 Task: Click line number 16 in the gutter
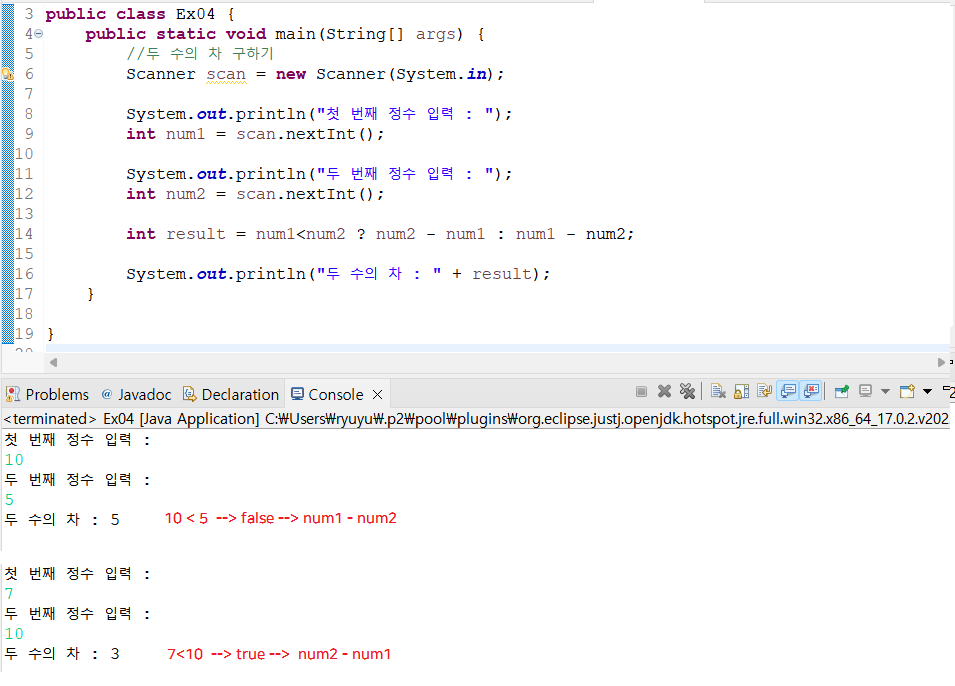pyautogui.click(x=24, y=274)
